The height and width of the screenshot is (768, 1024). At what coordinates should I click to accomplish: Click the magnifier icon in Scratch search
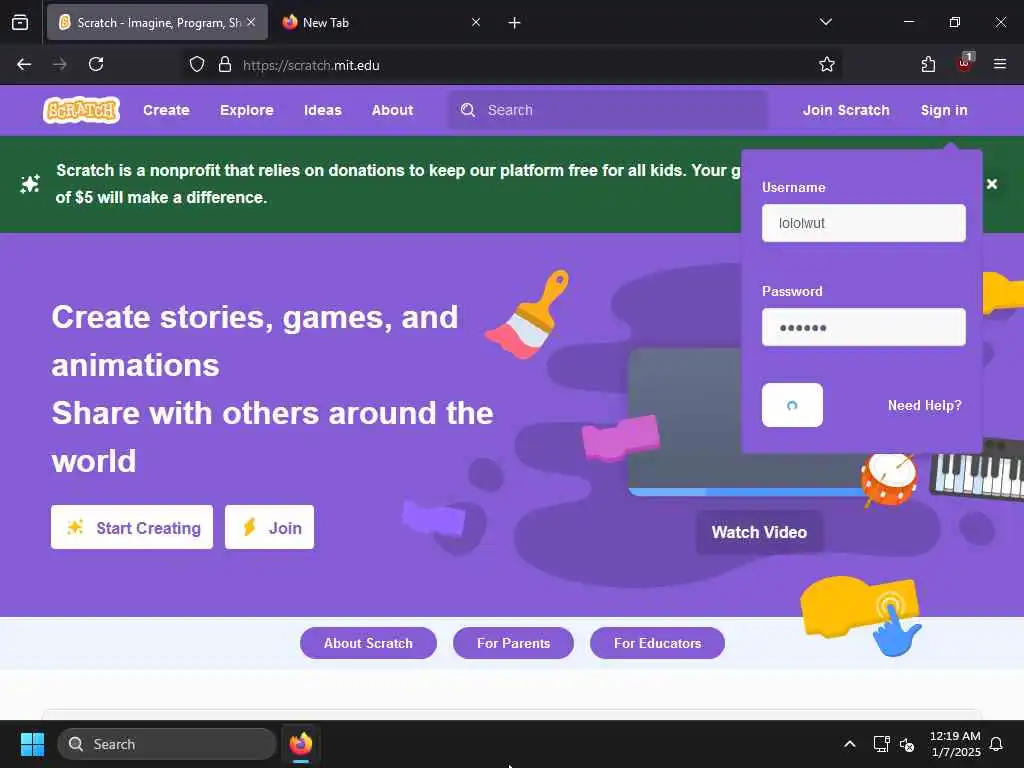point(468,110)
